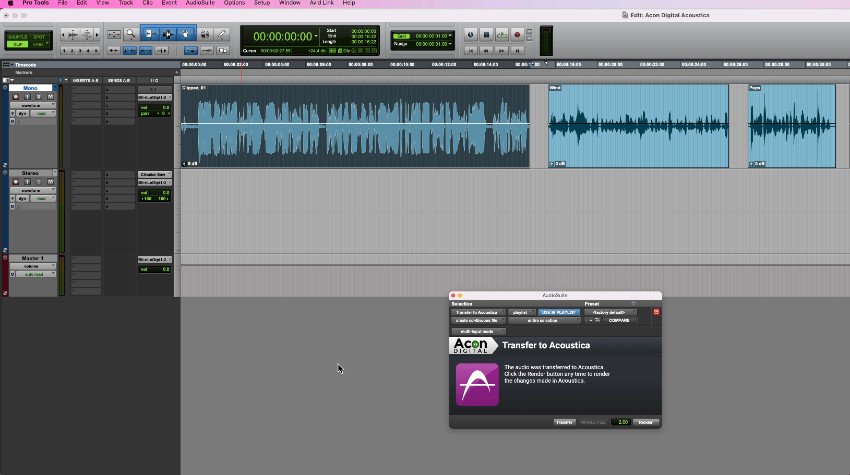Image resolution: width=850 pixels, height=475 pixels.
Task: Enable Slip edit mode
Action: [x=17, y=44]
